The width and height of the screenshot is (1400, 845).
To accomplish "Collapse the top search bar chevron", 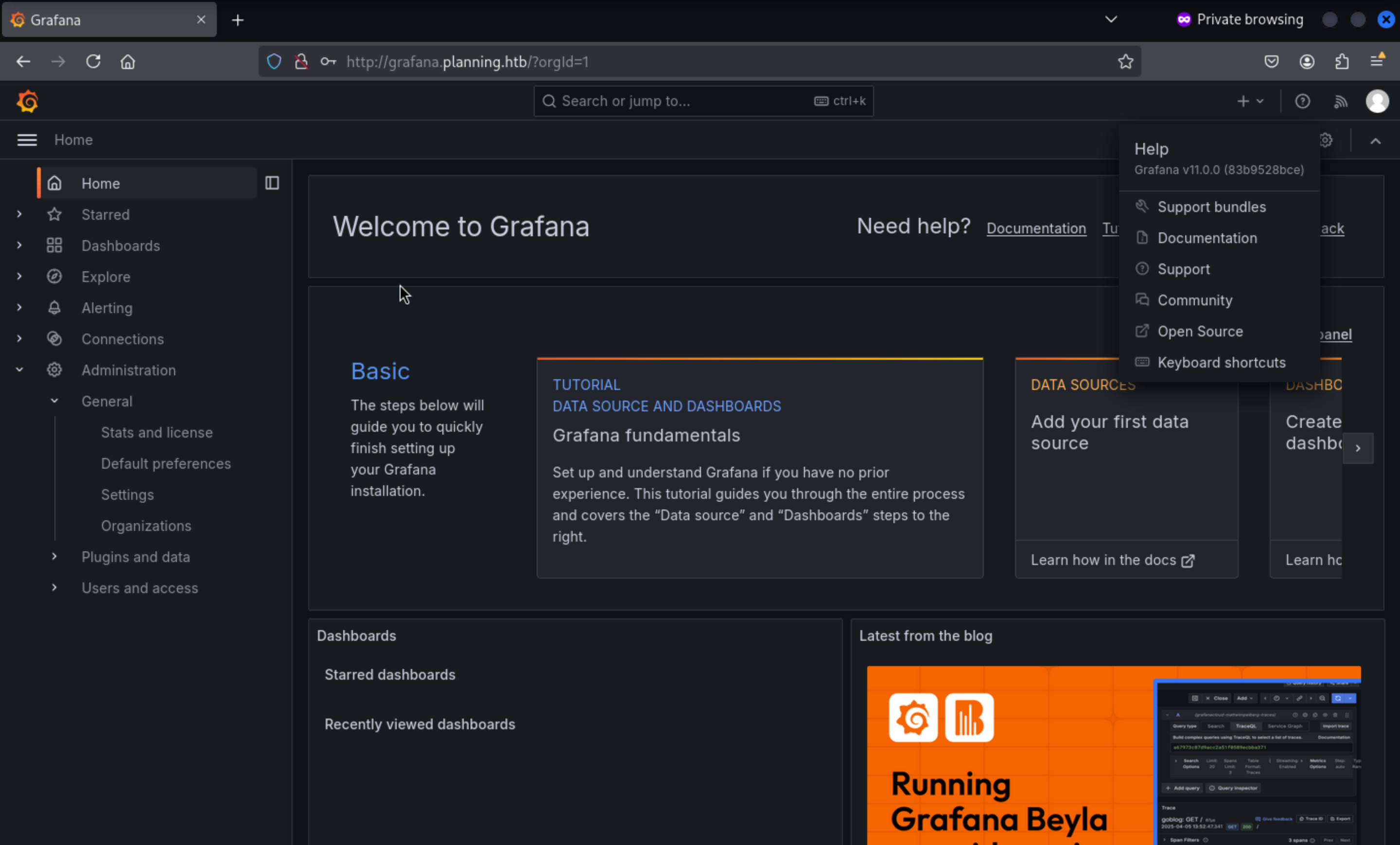I will pos(1375,141).
